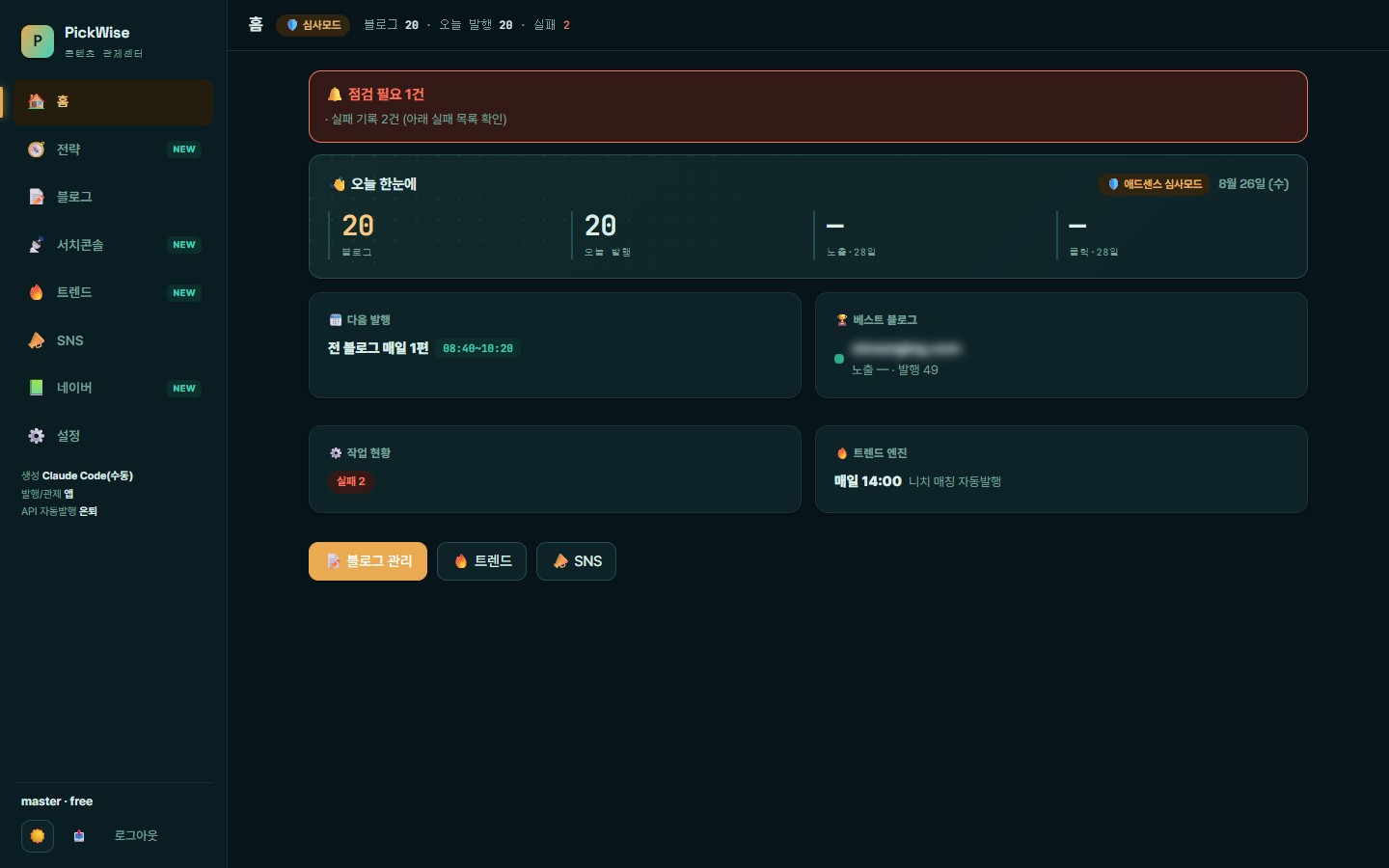This screenshot has width=1389, height=868.
Task: Open 트렌드 from the sidebar menu
Action: [113, 292]
